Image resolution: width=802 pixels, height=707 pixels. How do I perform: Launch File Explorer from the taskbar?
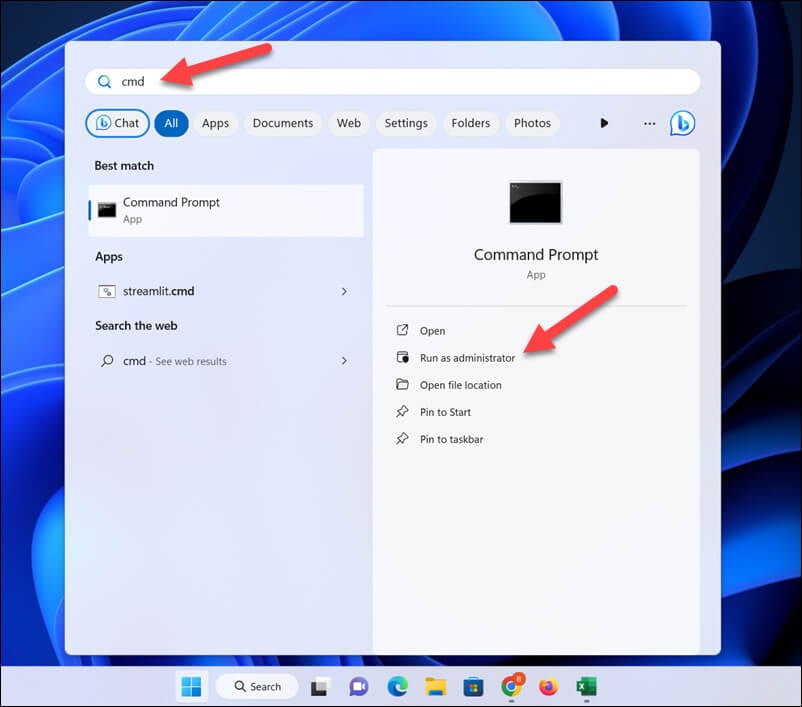coord(436,686)
